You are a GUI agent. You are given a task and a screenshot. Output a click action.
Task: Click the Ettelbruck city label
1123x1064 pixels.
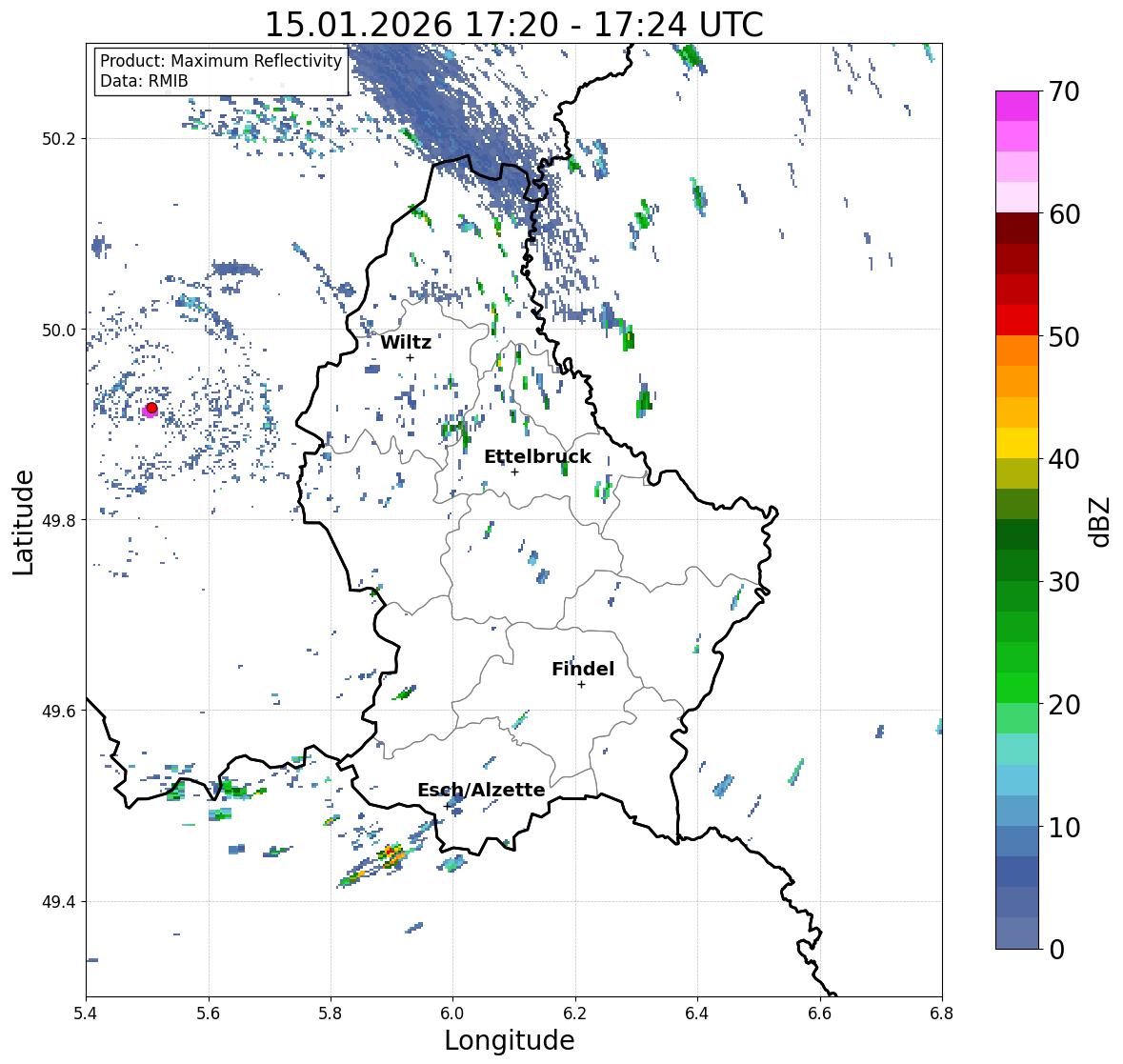[537, 457]
